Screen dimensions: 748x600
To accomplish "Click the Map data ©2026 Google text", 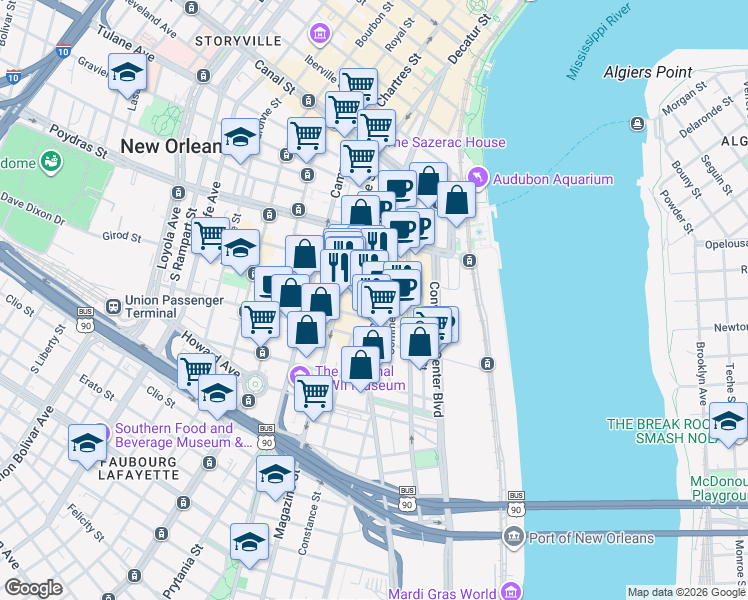I will click(x=686, y=592).
